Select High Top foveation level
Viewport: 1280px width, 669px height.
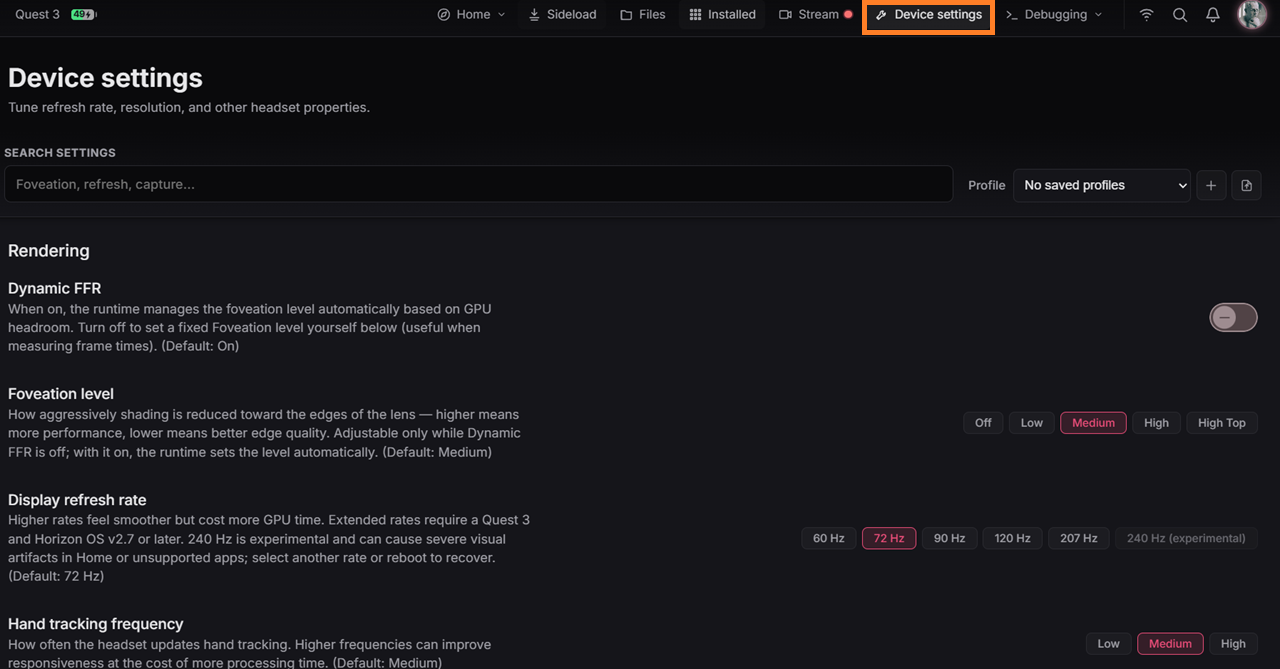[1222, 423]
